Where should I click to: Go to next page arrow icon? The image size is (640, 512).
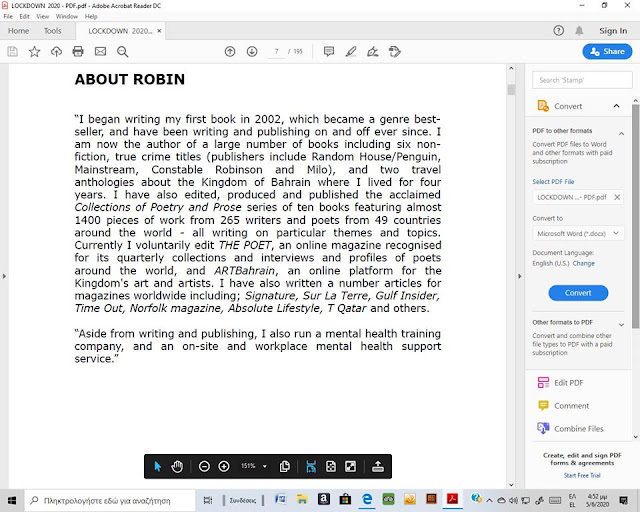(252, 51)
